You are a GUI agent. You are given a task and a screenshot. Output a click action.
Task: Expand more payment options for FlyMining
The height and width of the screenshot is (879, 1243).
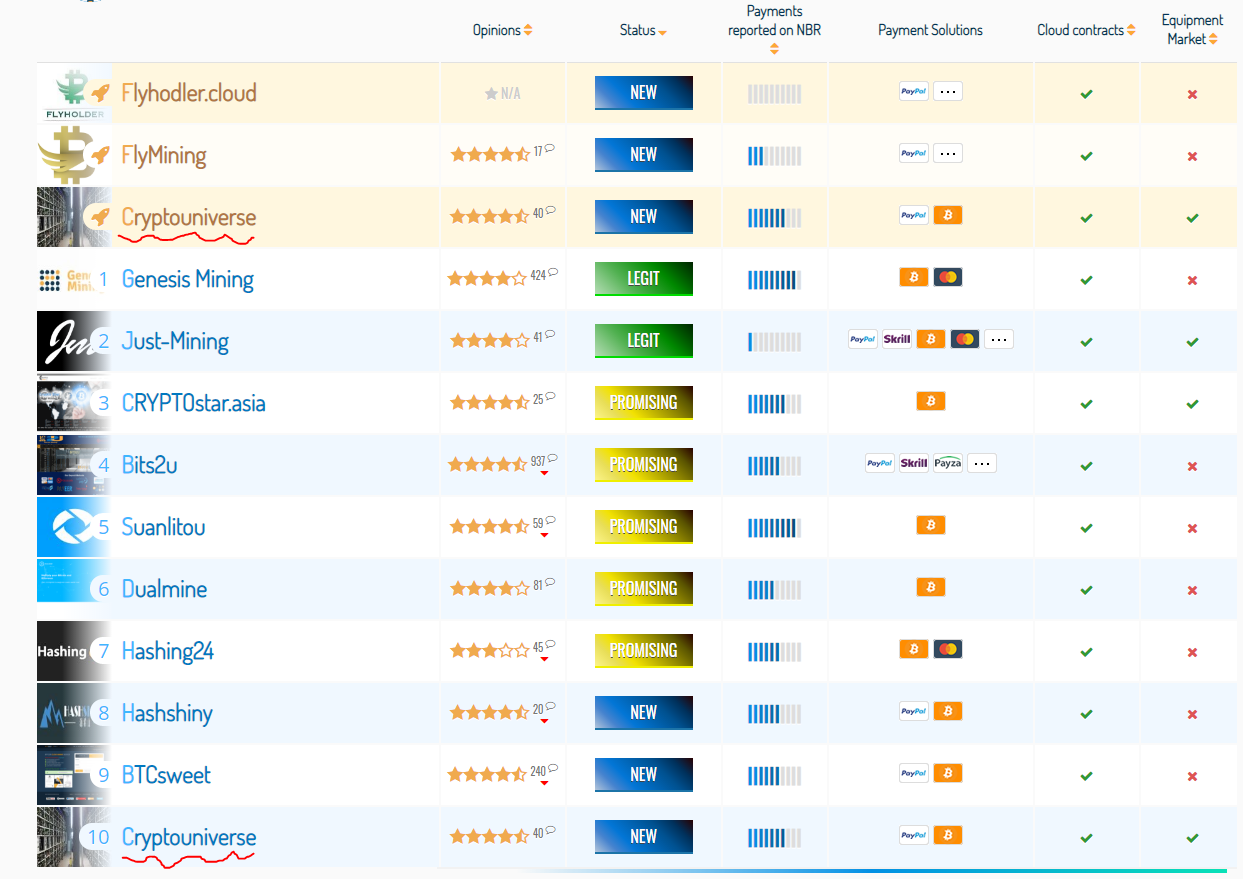[948, 153]
